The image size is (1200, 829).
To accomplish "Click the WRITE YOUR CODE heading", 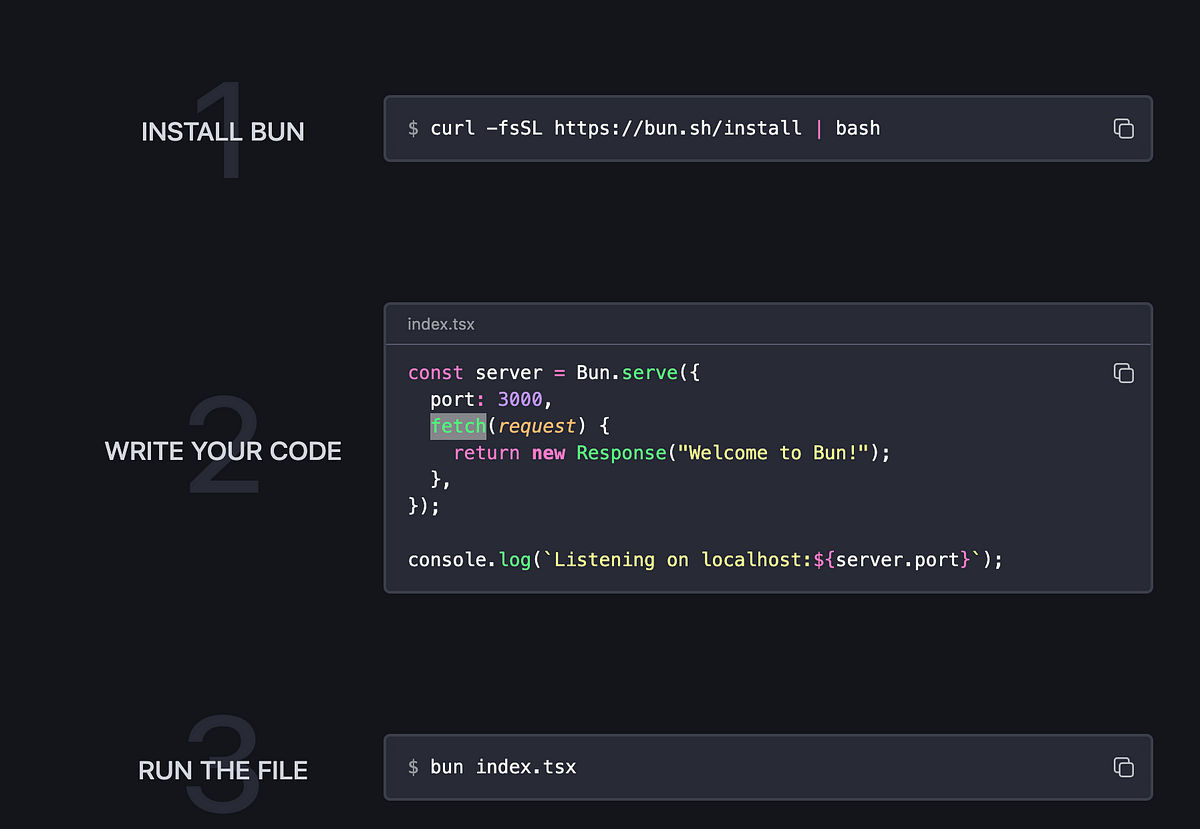I will 223,451.
